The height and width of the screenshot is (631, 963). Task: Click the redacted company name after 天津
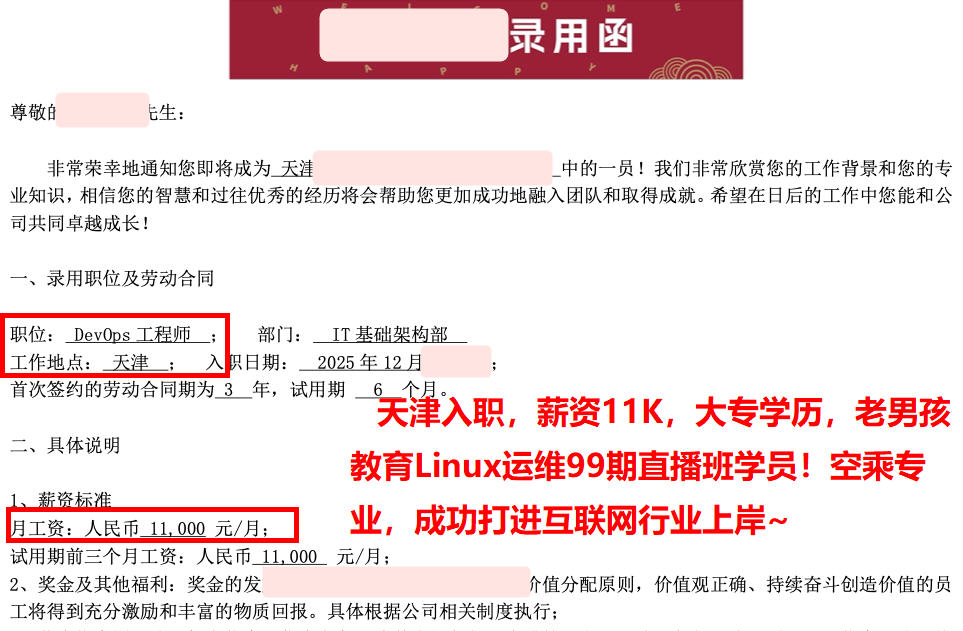tap(433, 167)
